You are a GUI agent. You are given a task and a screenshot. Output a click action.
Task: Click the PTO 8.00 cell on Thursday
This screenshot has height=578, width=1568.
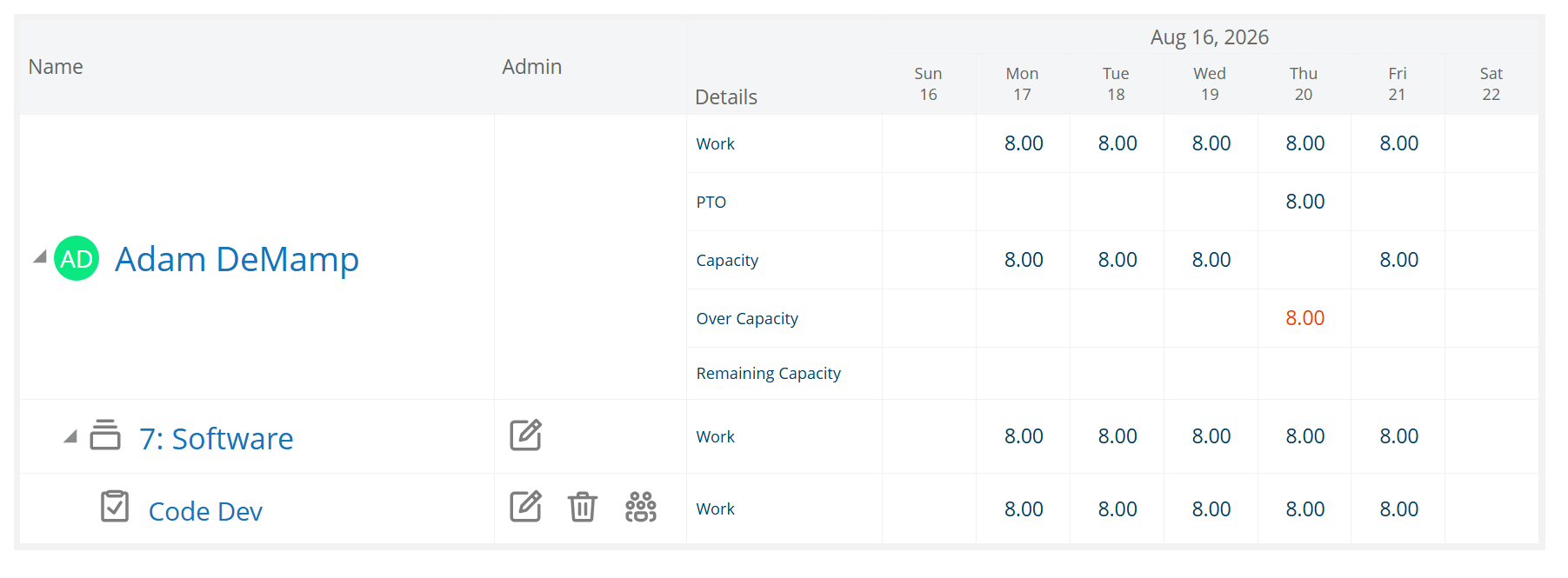point(1304,202)
